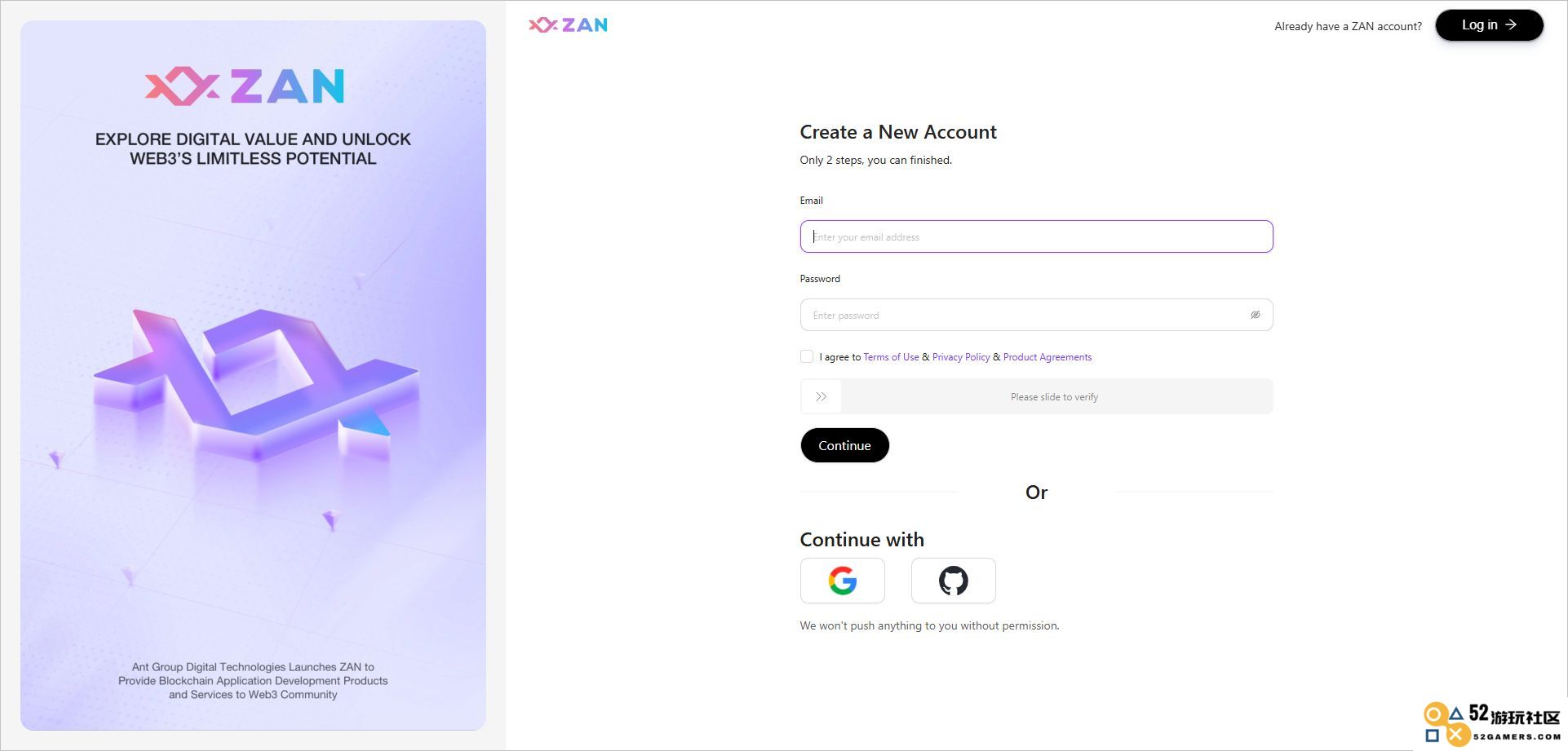Open the Terms of Use link
The width and height of the screenshot is (1568, 751).
[891, 357]
